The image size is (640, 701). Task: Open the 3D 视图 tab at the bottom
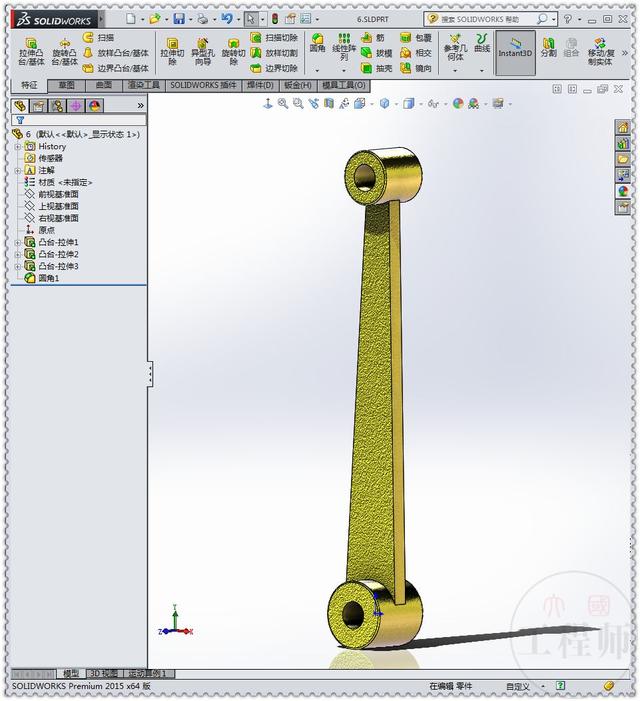[x=104, y=673]
